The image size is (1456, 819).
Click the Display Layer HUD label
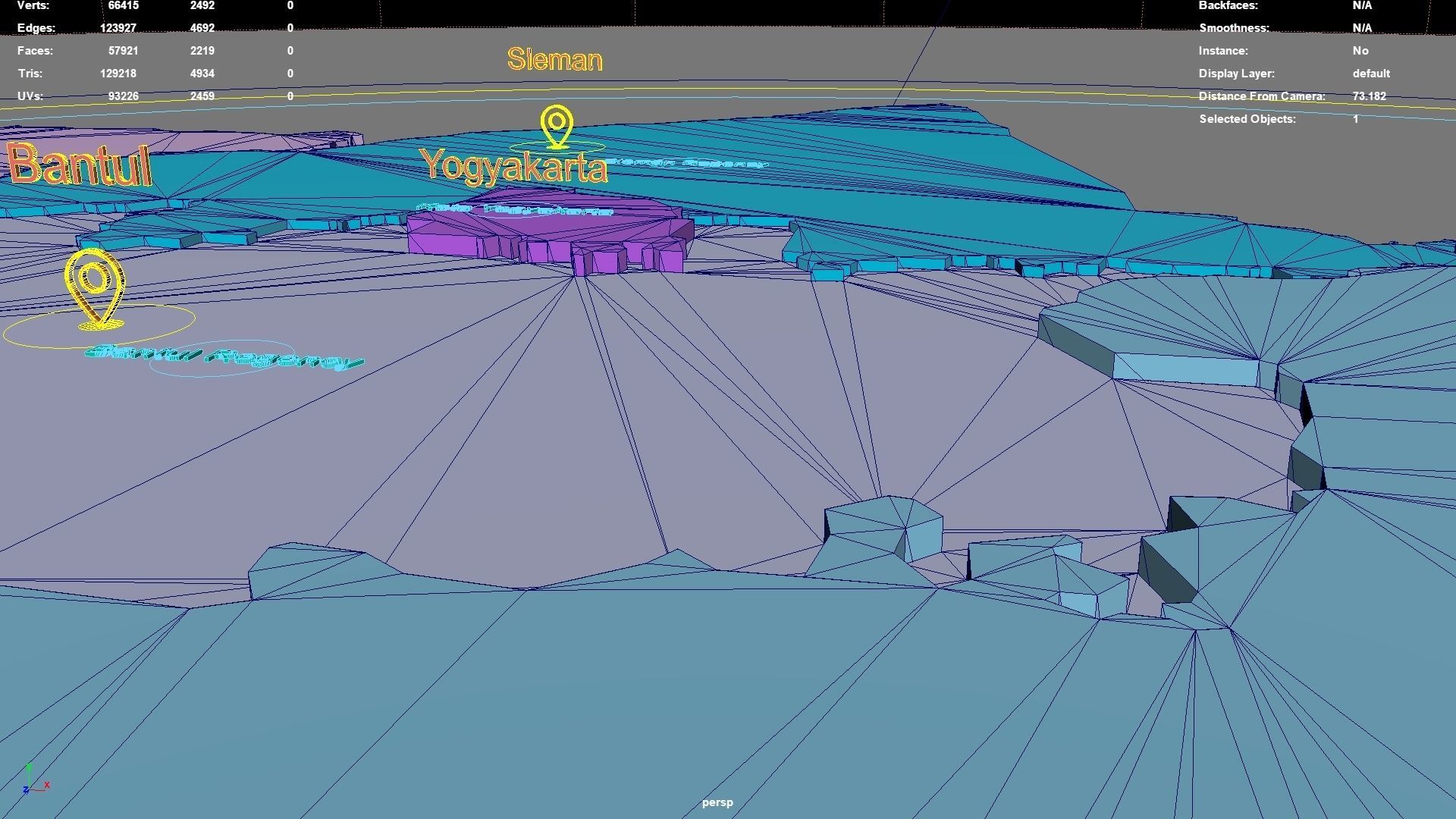click(1237, 74)
